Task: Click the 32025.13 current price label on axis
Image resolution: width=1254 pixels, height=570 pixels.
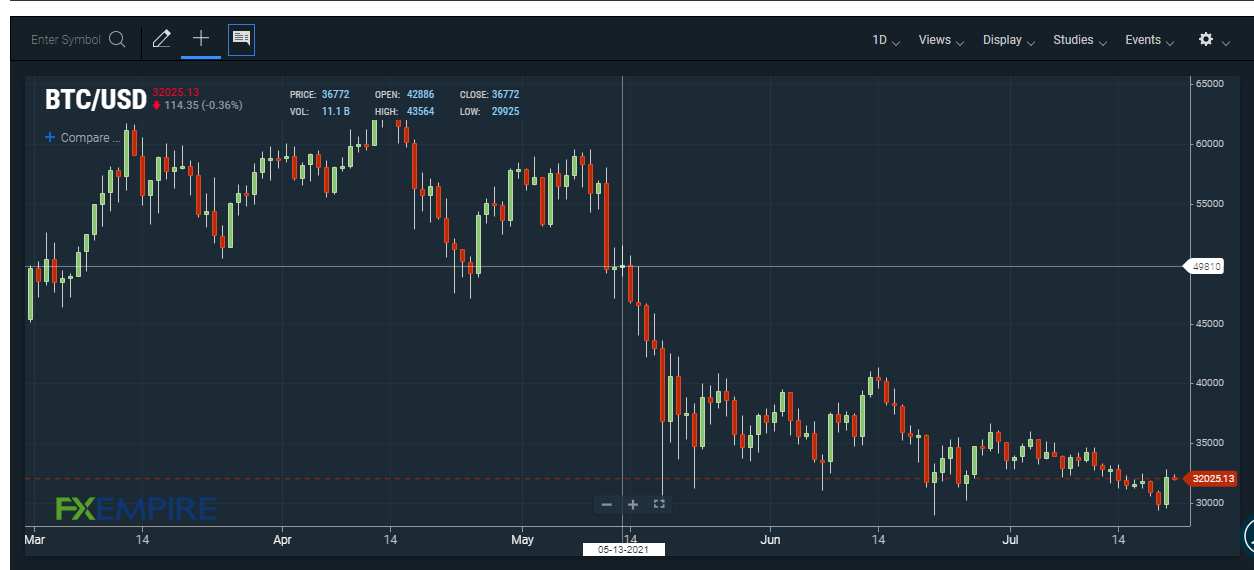Action: coord(1214,479)
